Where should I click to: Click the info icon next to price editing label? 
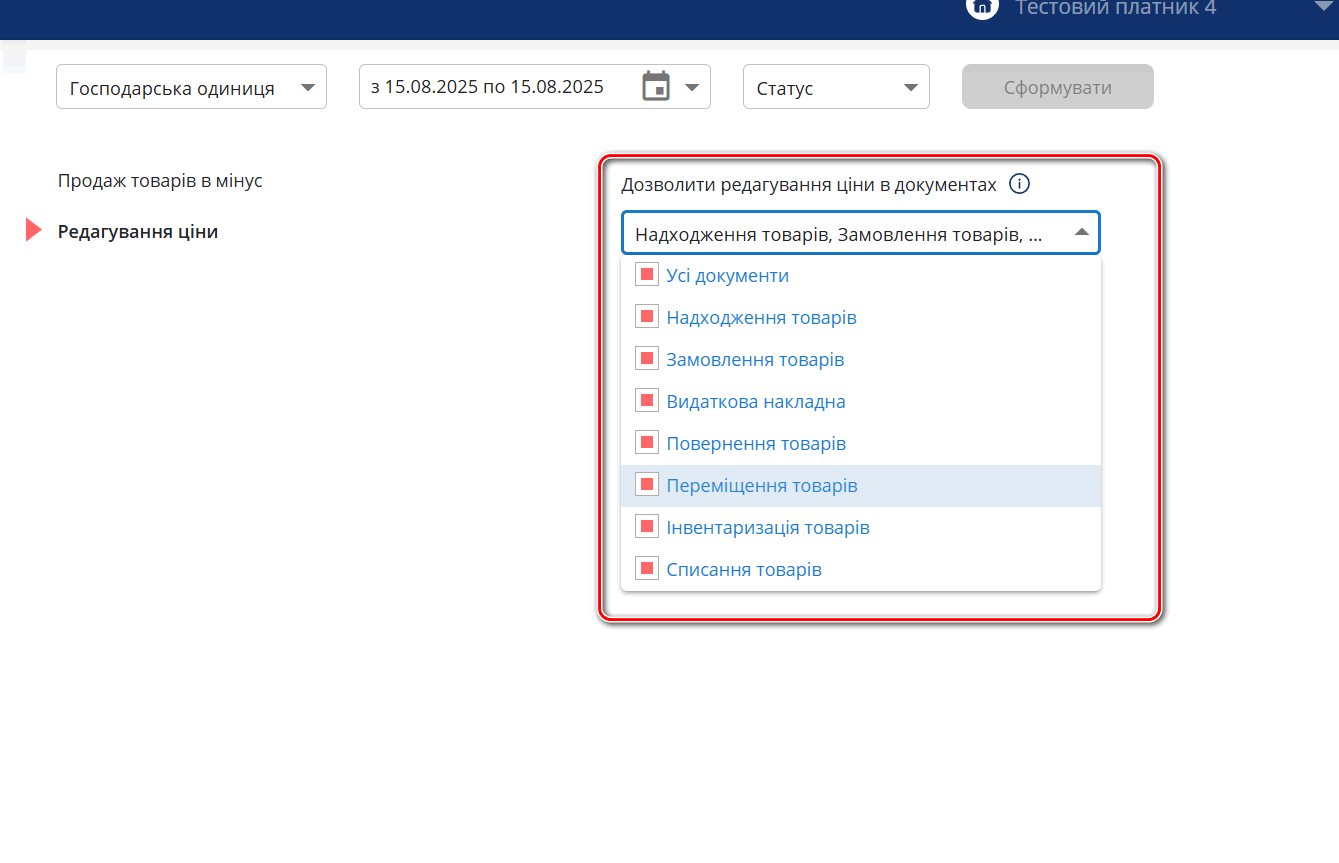tap(1019, 184)
